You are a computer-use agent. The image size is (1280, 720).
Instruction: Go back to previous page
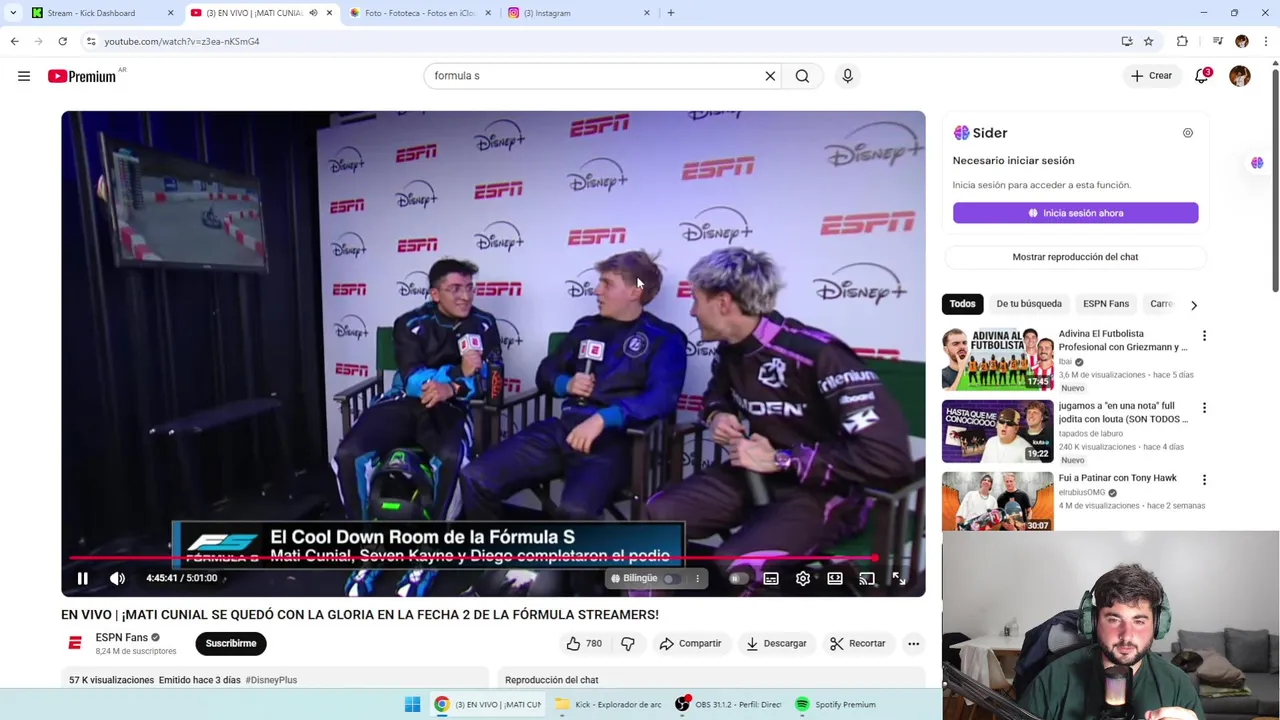point(14,41)
